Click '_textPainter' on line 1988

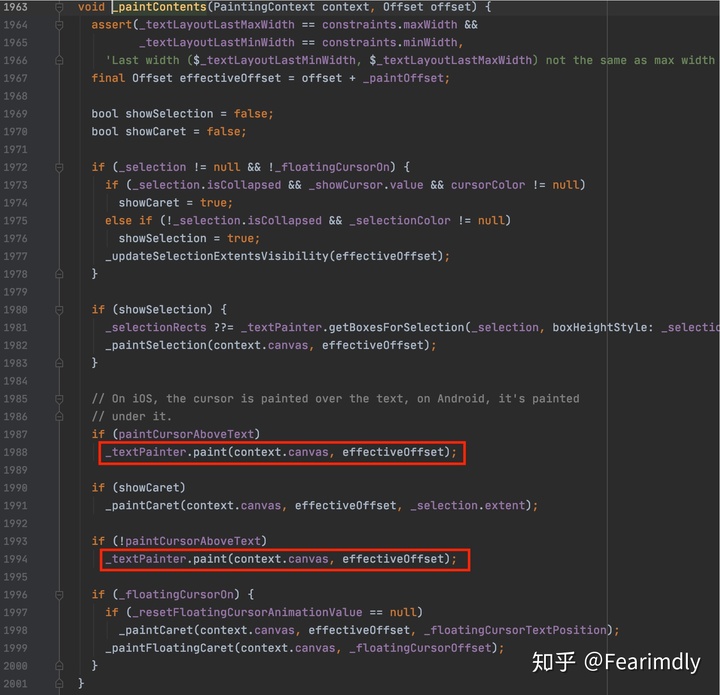[x=146, y=453]
